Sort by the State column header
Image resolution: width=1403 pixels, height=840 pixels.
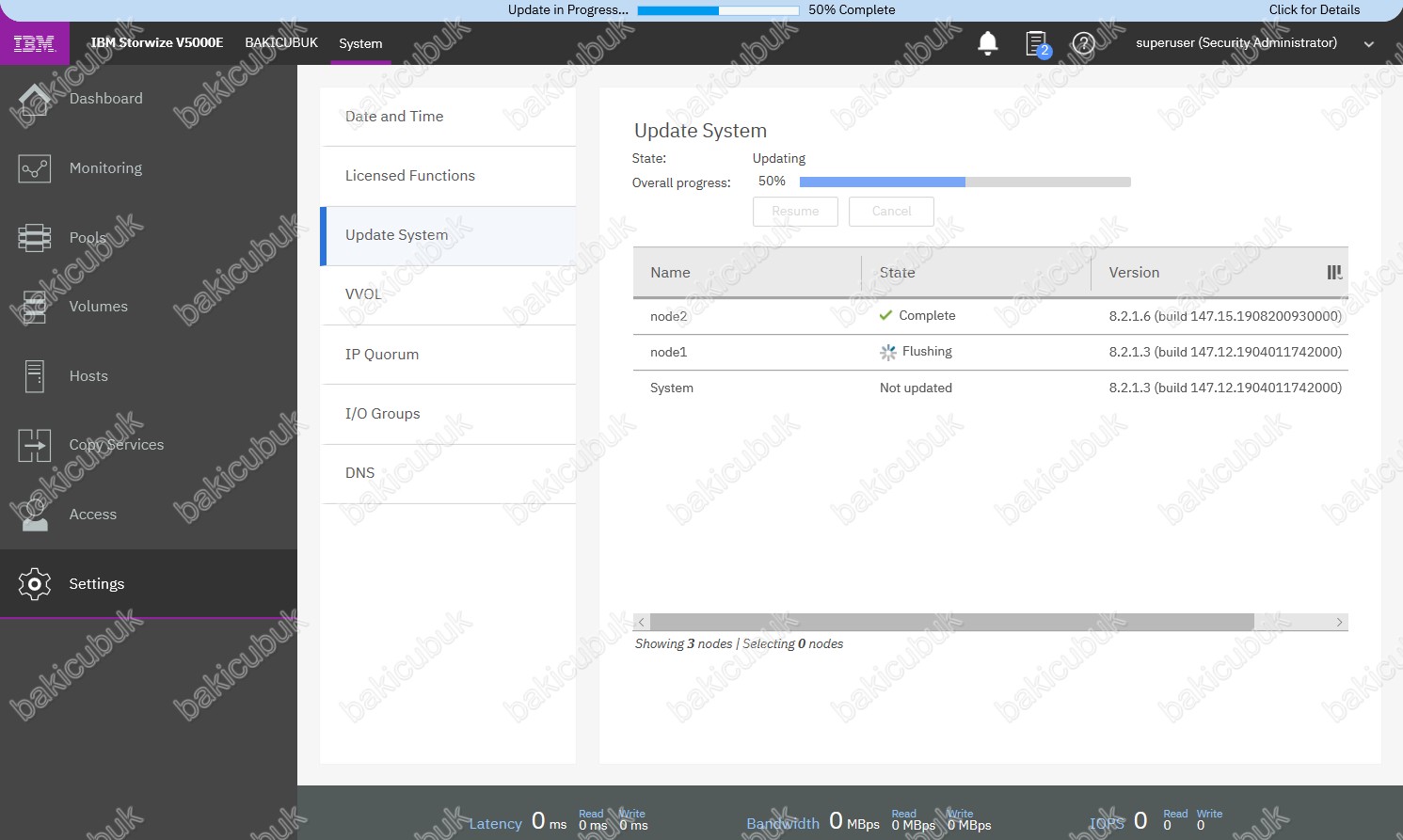point(897,273)
